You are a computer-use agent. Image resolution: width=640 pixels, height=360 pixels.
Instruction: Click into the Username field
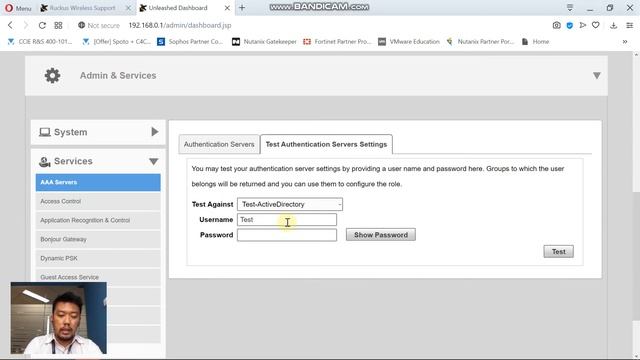tap(287, 220)
